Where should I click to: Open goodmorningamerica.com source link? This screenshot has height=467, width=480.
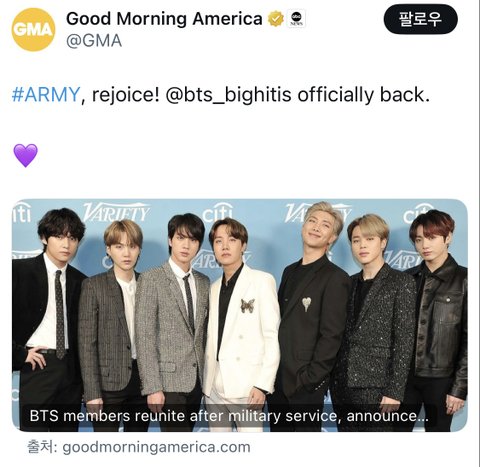(156, 447)
